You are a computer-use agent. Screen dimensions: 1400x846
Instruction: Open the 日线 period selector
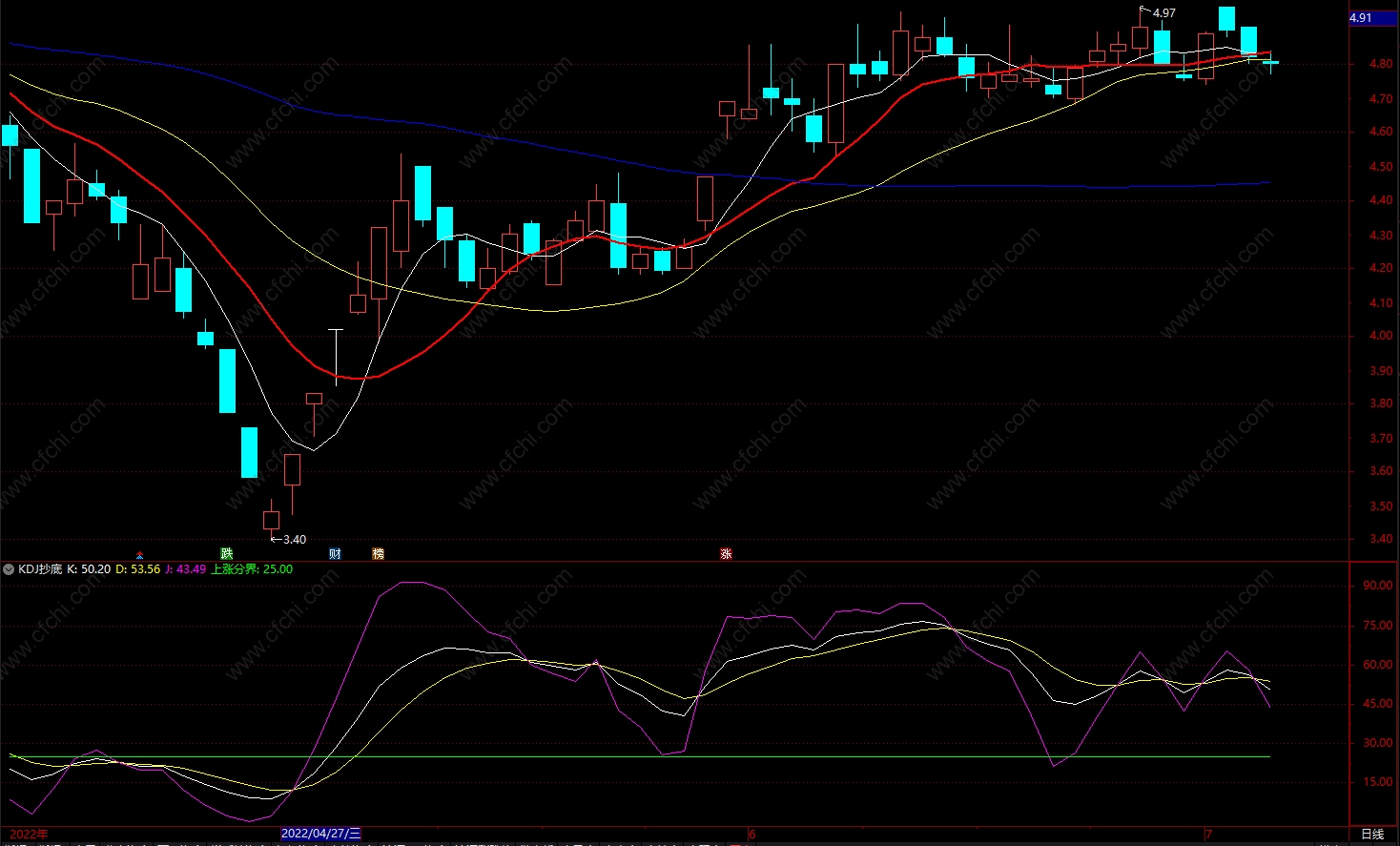coord(1372,835)
